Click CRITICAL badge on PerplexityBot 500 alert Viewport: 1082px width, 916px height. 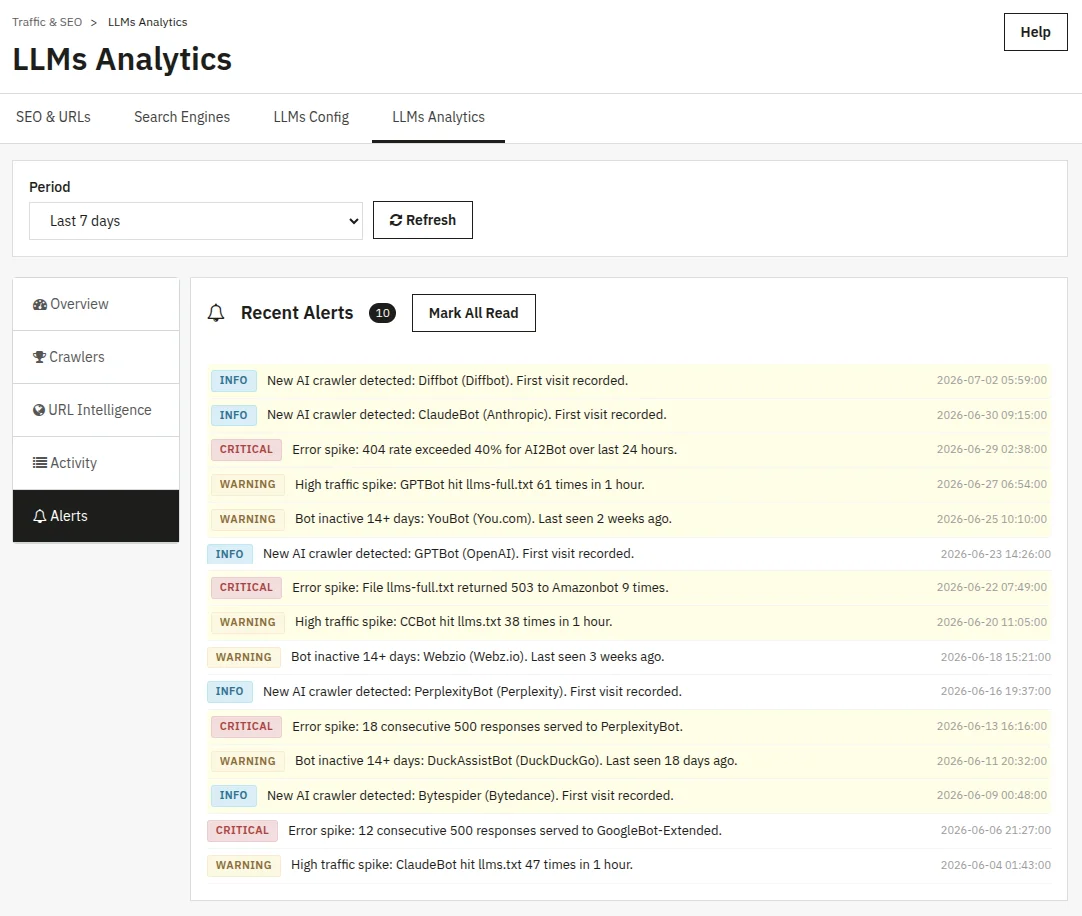pyautogui.click(x=246, y=726)
